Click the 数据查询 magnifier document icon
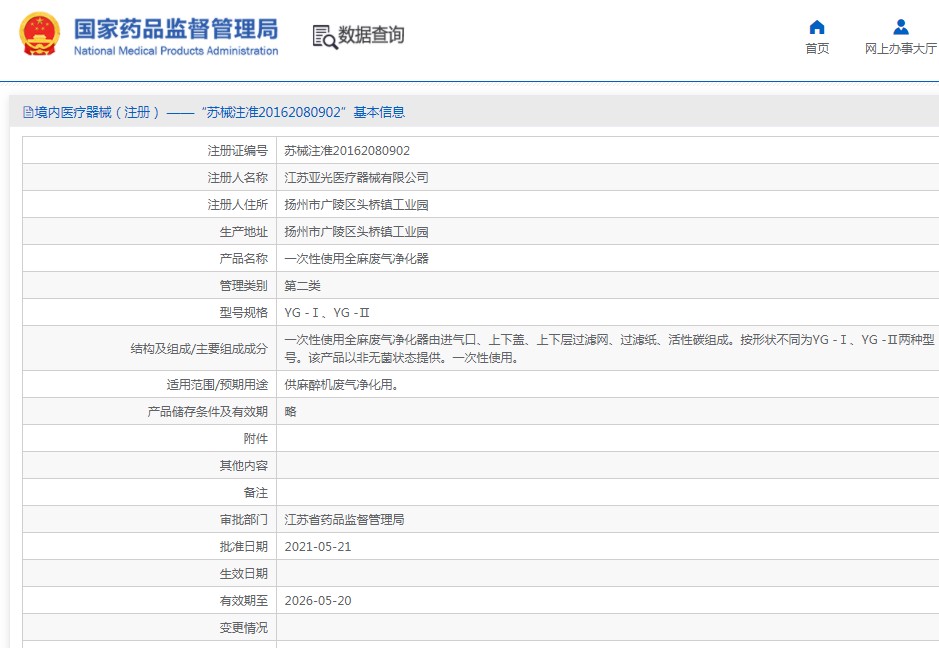Image resolution: width=939 pixels, height=648 pixels. point(325,37)
